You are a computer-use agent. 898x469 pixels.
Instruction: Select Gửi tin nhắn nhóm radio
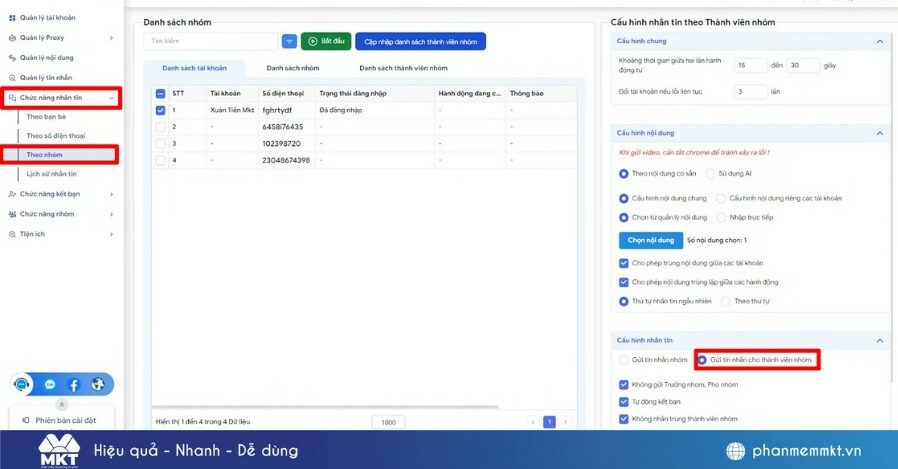coord(624,360)
